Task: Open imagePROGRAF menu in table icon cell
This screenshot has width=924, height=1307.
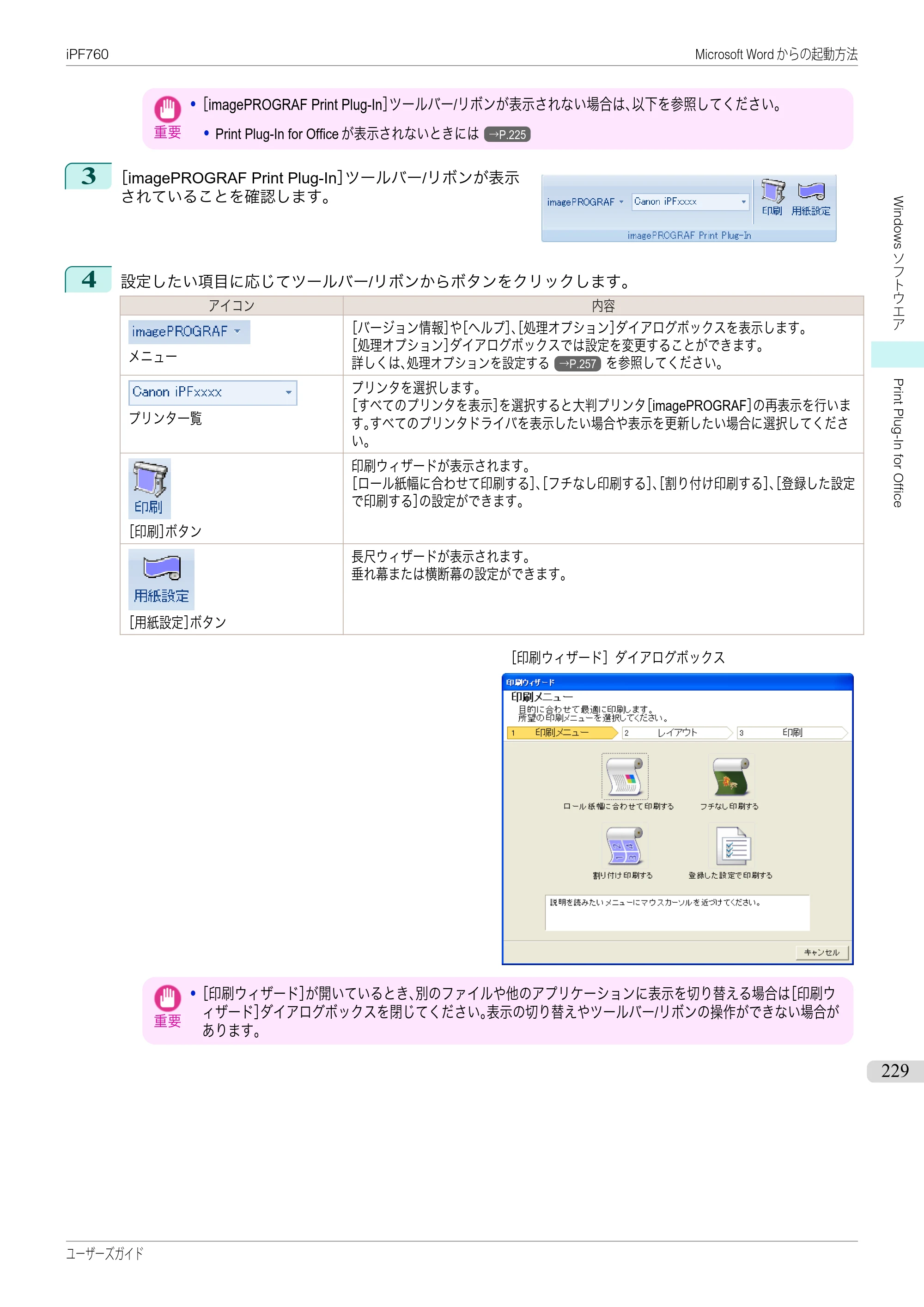Action: pos(189,332)
